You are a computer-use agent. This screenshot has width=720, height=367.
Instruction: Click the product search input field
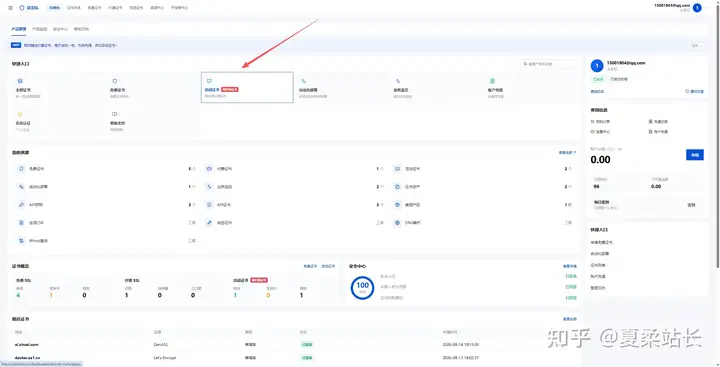pos(549,64)
